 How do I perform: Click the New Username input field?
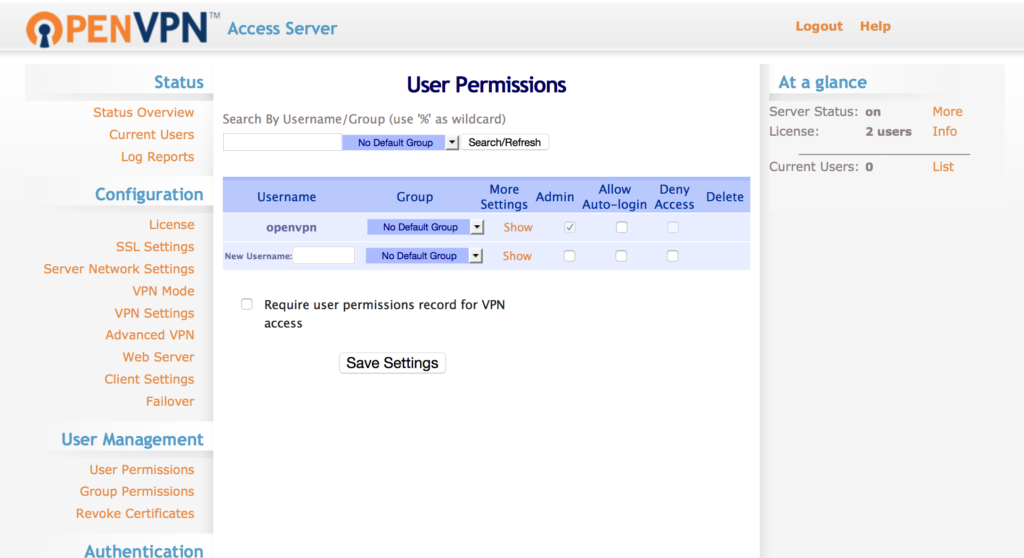324,255
